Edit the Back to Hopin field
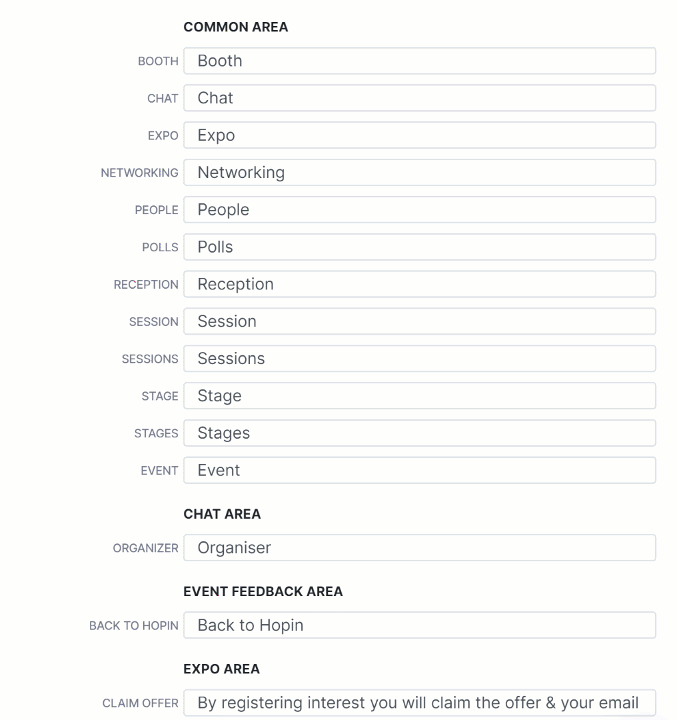The height and width of the screenshot is (720, 677). (419, 625)
